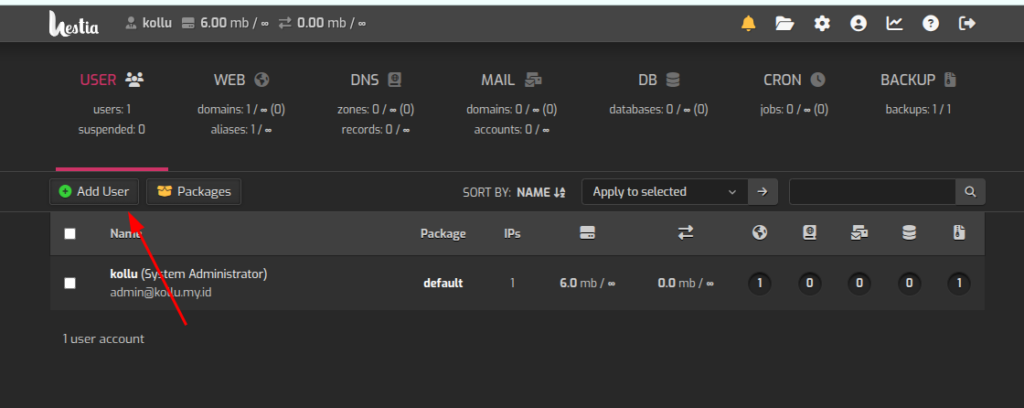Image resolution: width=1024 pixels, height=408 pixels.
Task: Open server settings gear icon
Action: (x=822, y=24)
